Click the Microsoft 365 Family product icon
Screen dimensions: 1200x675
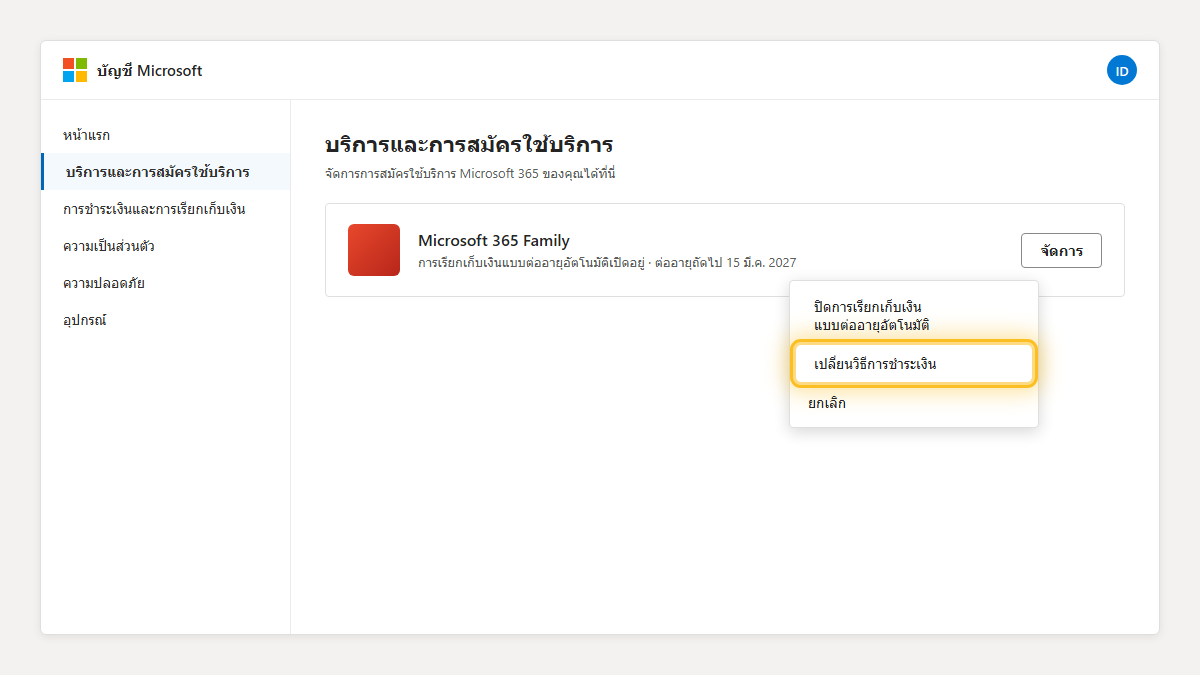point(374,250)
